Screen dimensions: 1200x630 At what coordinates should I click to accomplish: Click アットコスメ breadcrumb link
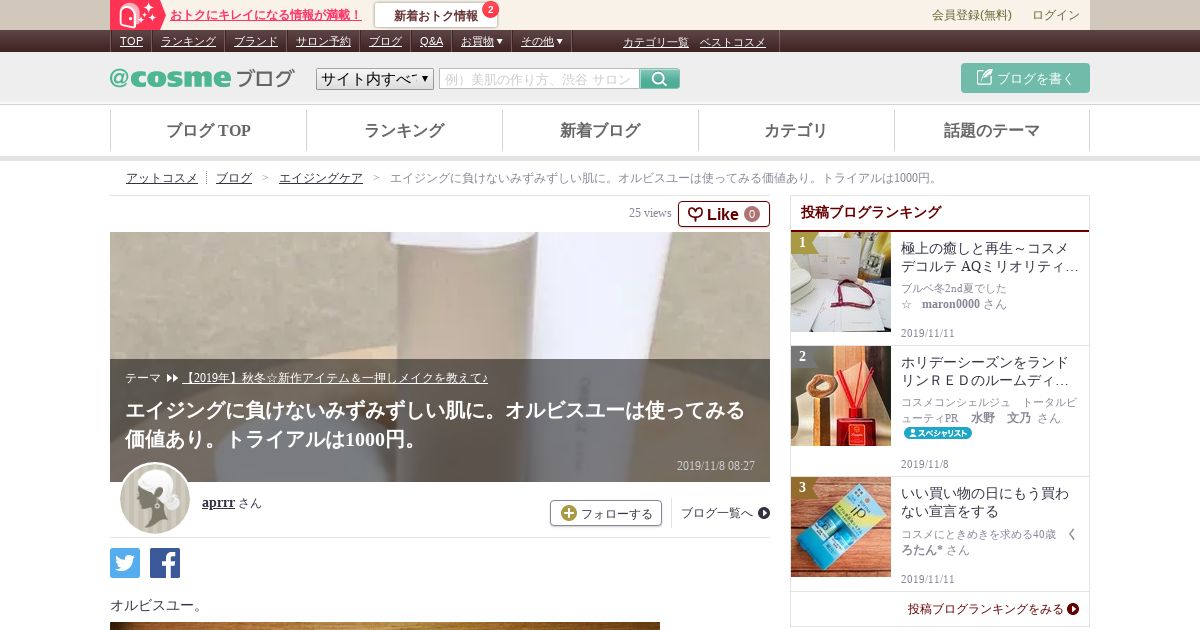coord(162,178)
